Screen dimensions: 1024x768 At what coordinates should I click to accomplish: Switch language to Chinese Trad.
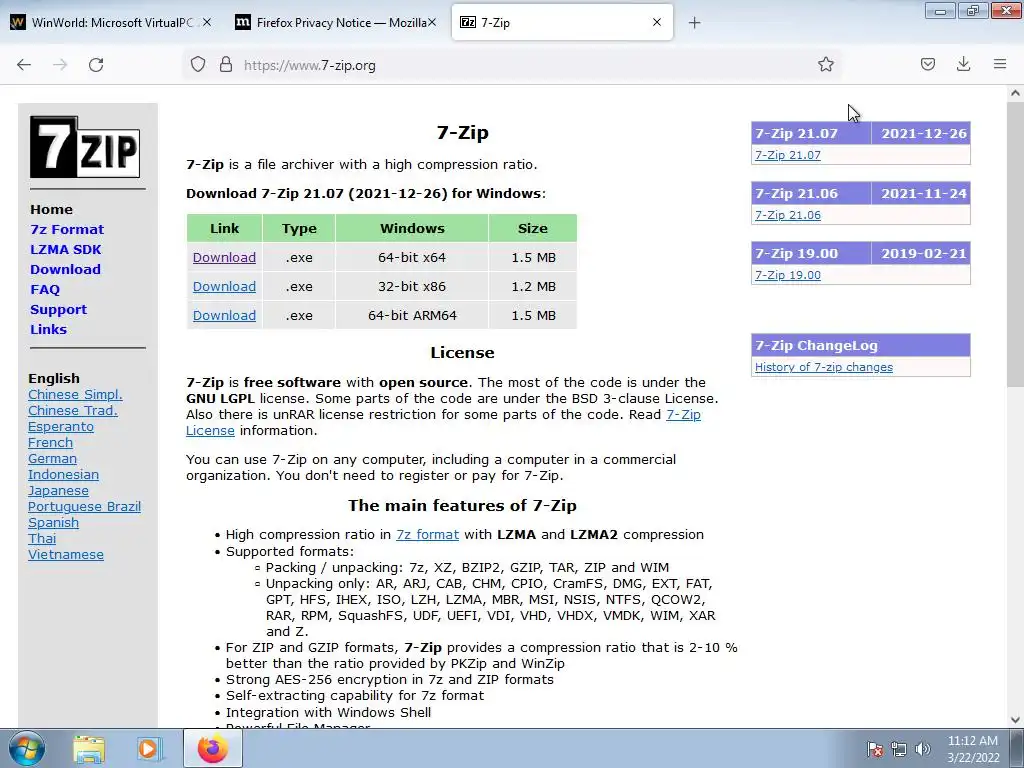[x=72, y=411]
